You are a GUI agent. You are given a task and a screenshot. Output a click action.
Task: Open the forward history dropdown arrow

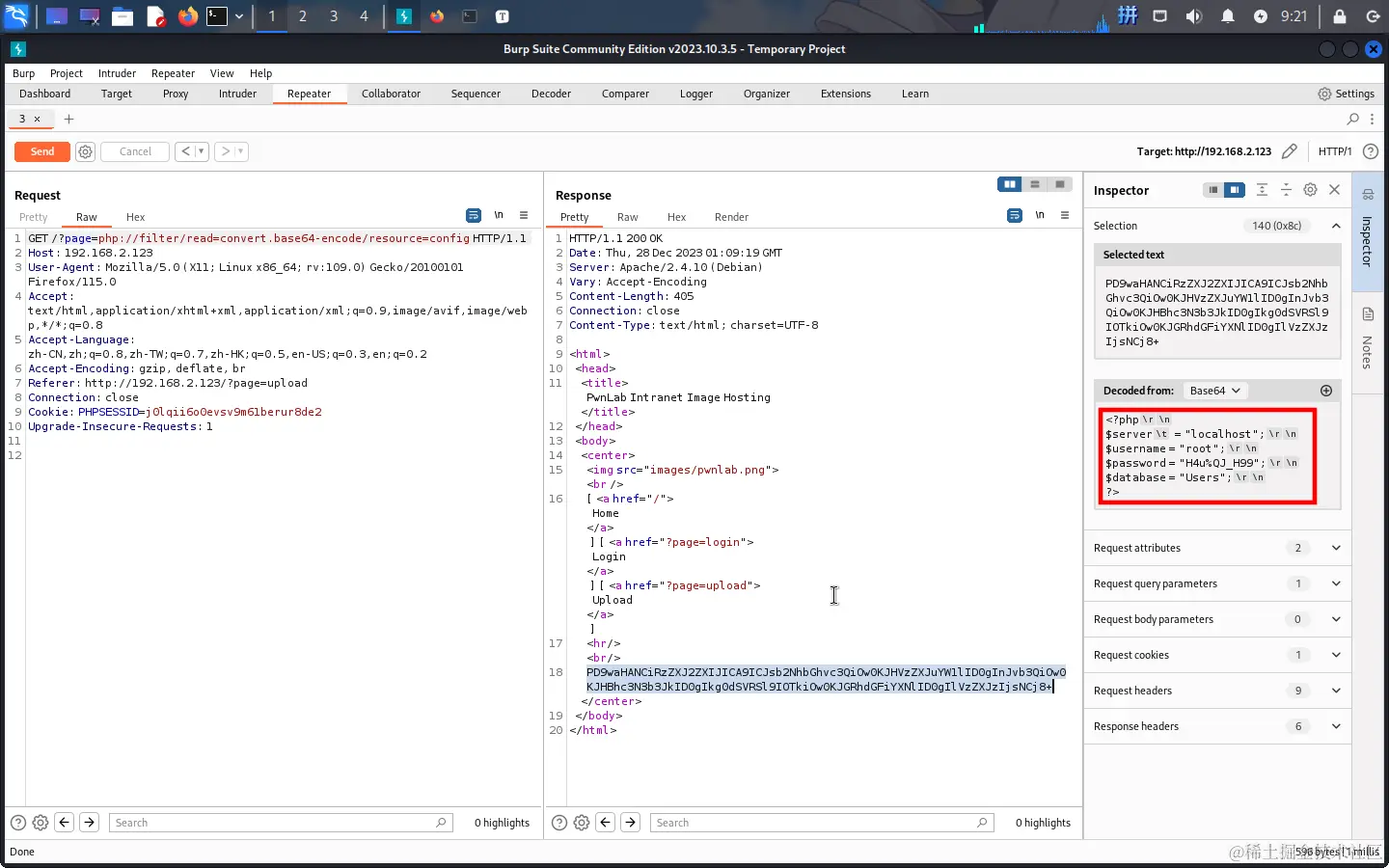[x=241, y=151]
